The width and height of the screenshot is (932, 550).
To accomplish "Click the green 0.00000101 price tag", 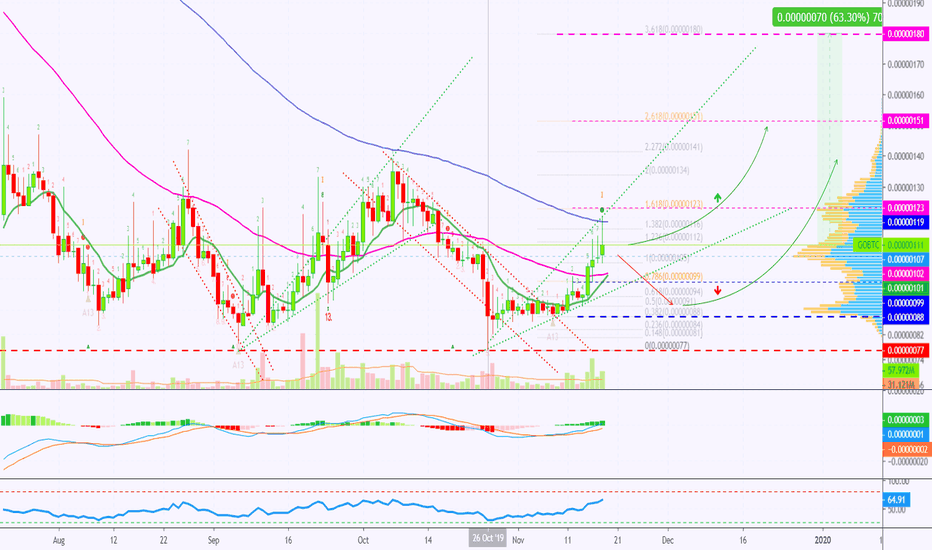I will (x=906, y=288).
